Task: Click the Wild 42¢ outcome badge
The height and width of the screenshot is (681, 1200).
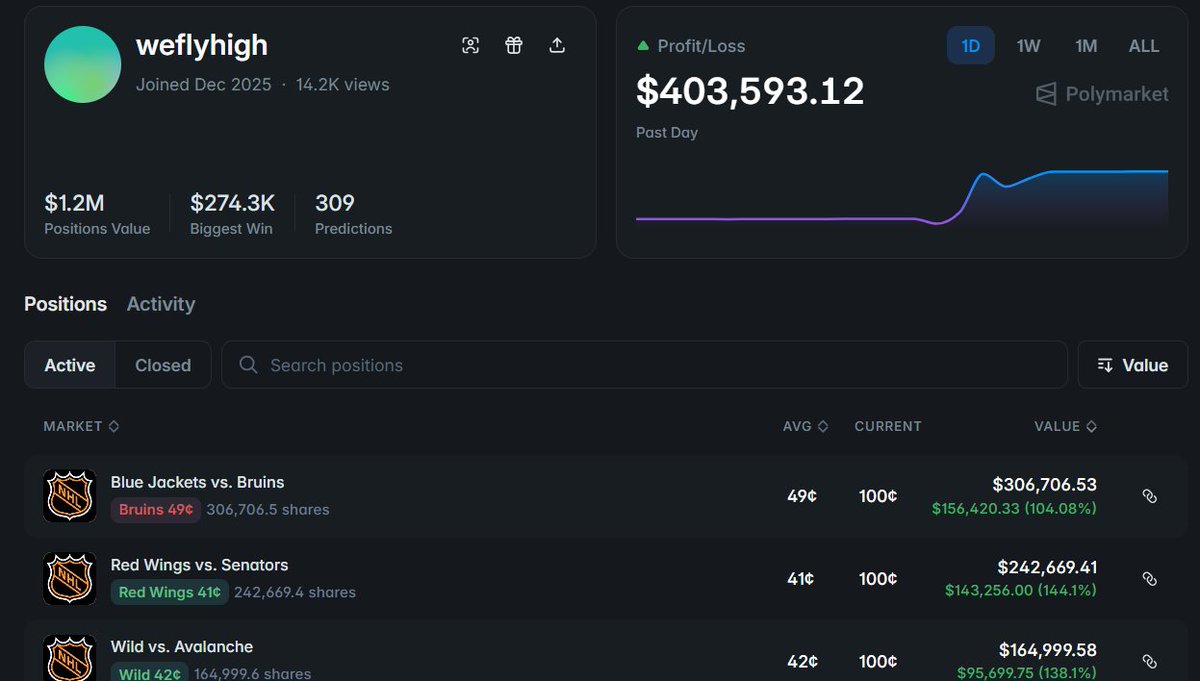Action: click(x=149, y=674)
